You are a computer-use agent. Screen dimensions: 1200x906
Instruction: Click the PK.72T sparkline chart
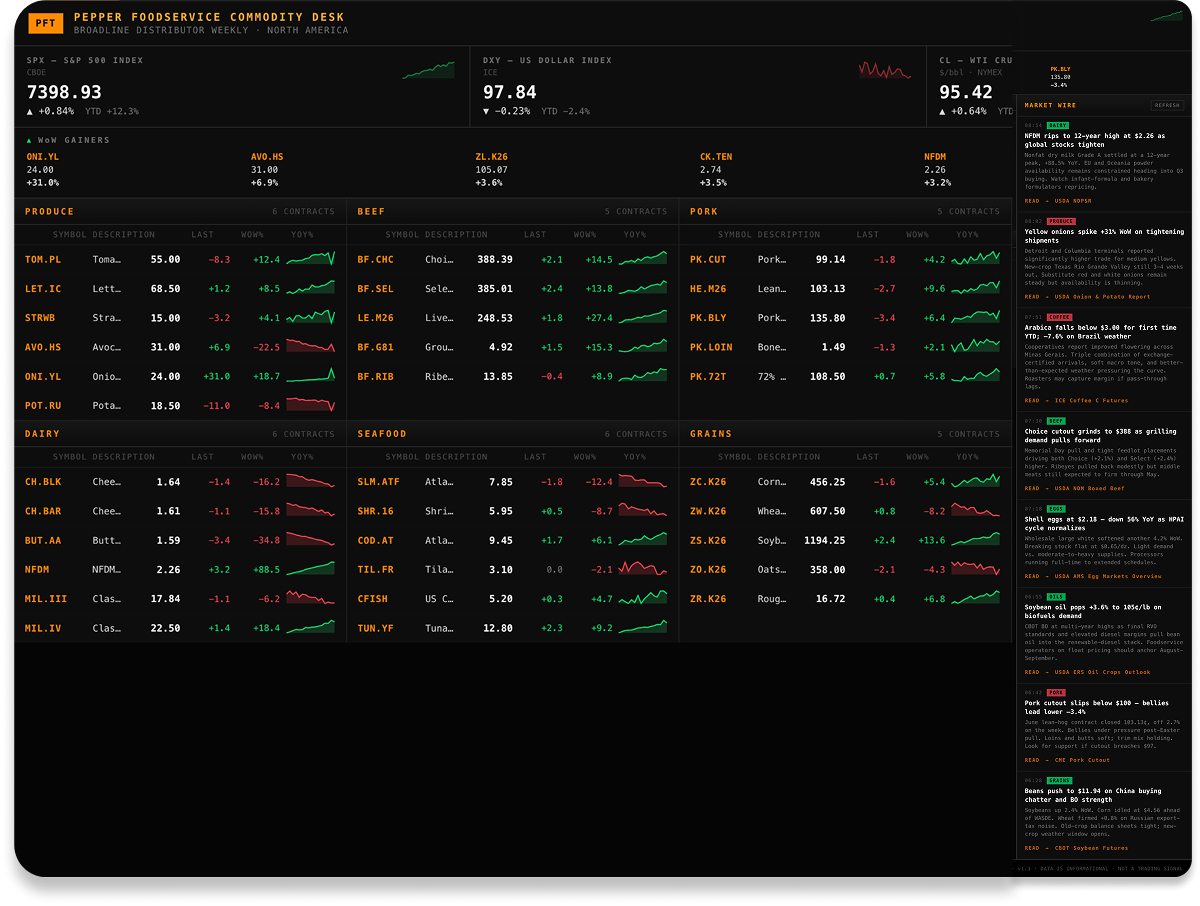coord(975,376)
